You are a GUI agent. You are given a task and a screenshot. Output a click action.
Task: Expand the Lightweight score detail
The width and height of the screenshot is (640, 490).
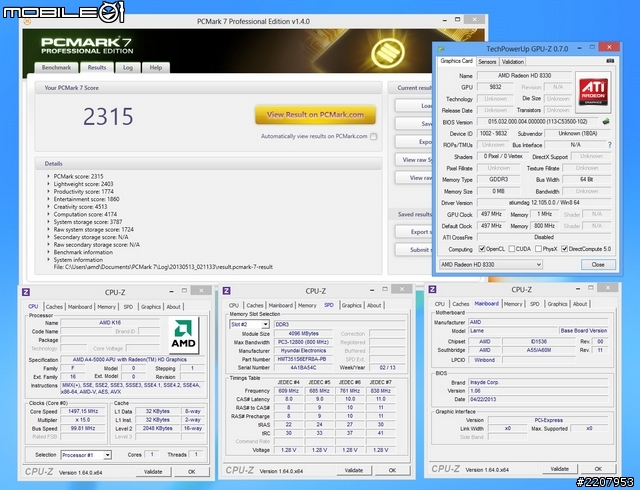[49, 184]
